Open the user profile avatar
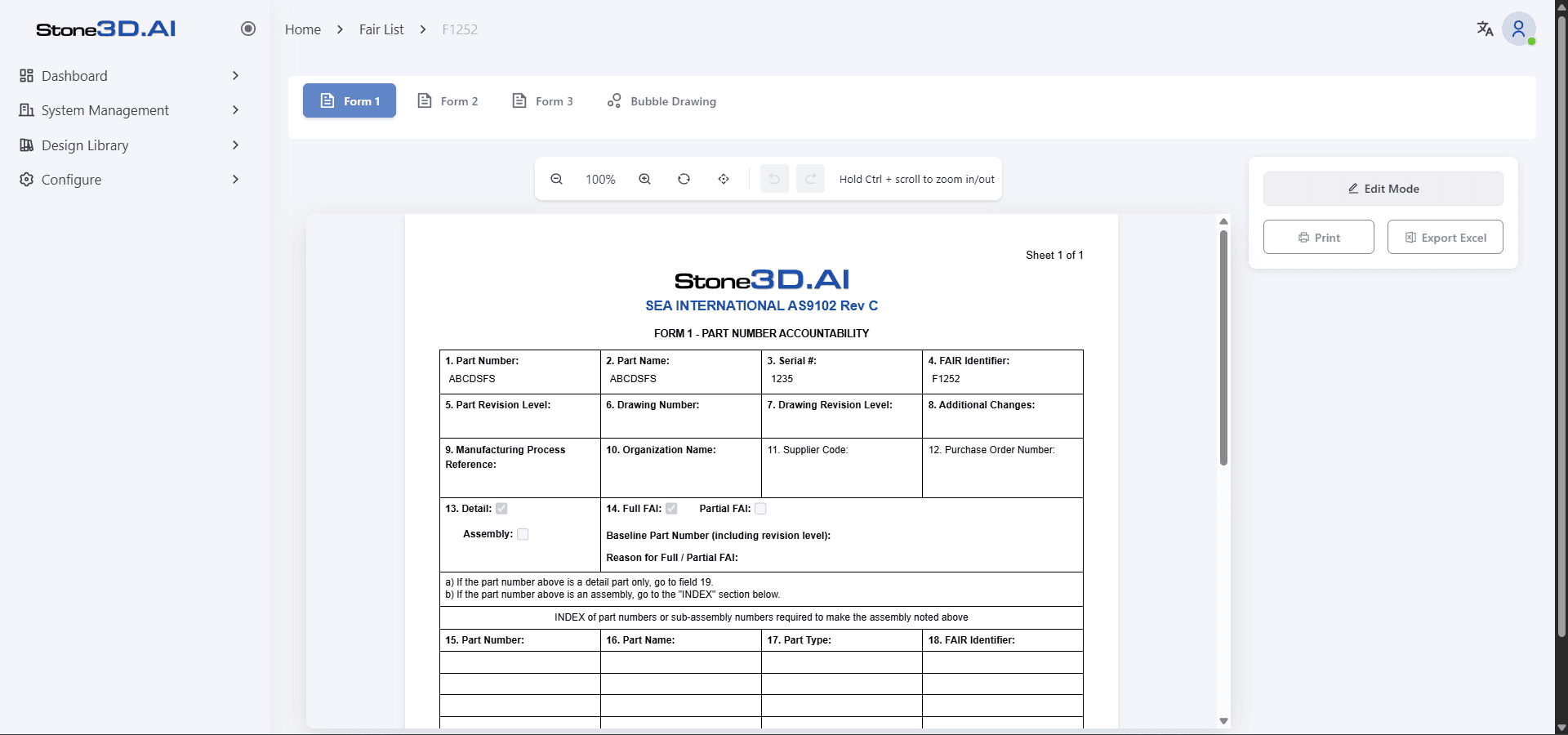Image resolution: width=1568 pixels, height=735 pixels. (1519, 29)
